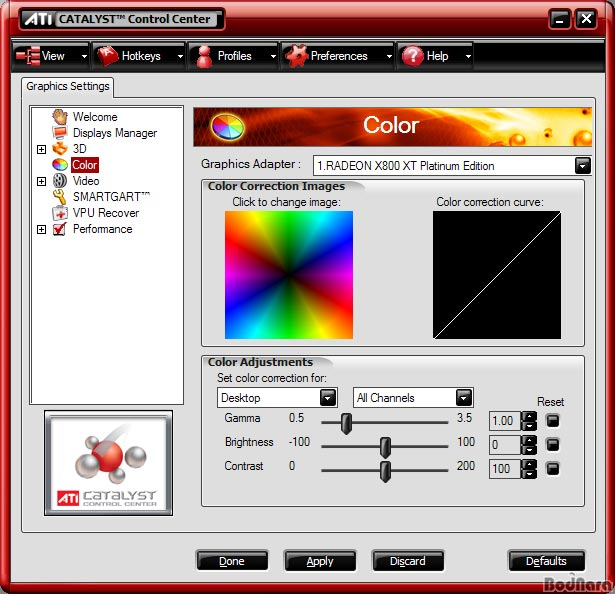This screenshot has height=594, width=615.
Task: Click the Contrast value field showing 100
Action: click(x=504, y=468)
